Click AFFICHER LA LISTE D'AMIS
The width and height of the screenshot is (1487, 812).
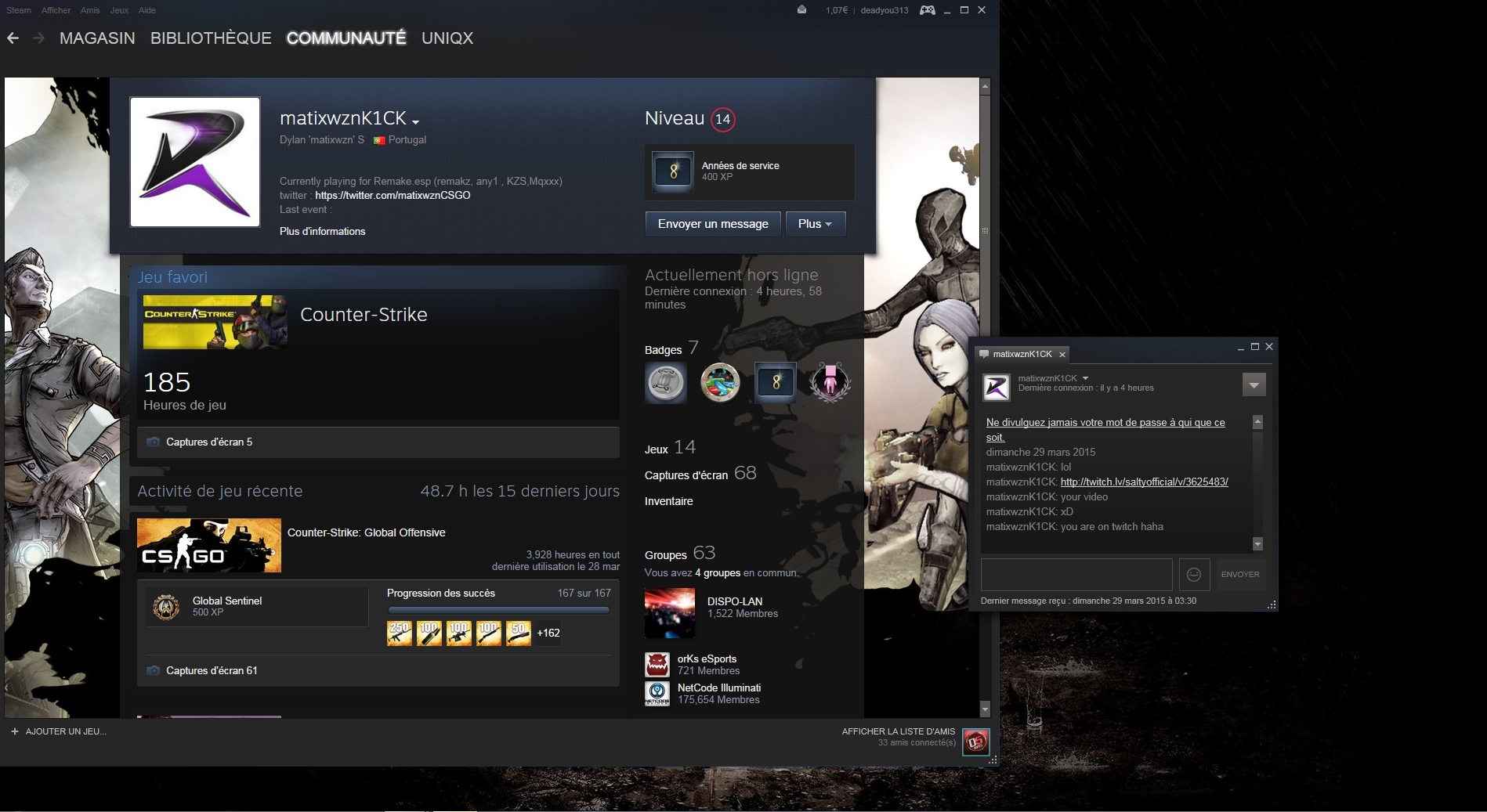coord(899,731)
